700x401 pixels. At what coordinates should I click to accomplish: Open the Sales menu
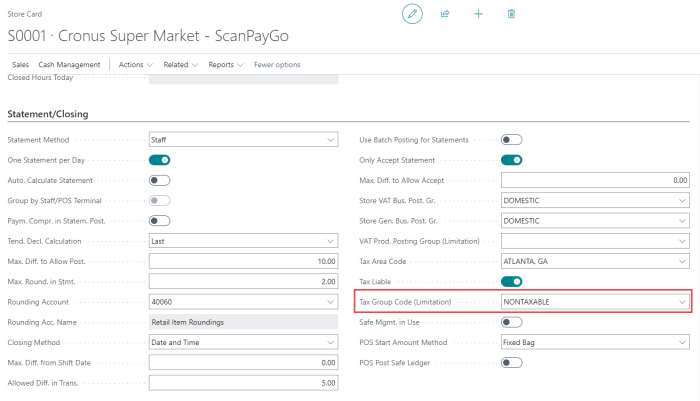pos(21,65)
